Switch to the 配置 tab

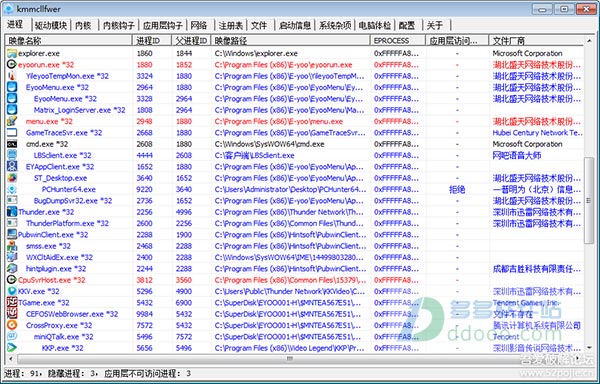(407, 26)
